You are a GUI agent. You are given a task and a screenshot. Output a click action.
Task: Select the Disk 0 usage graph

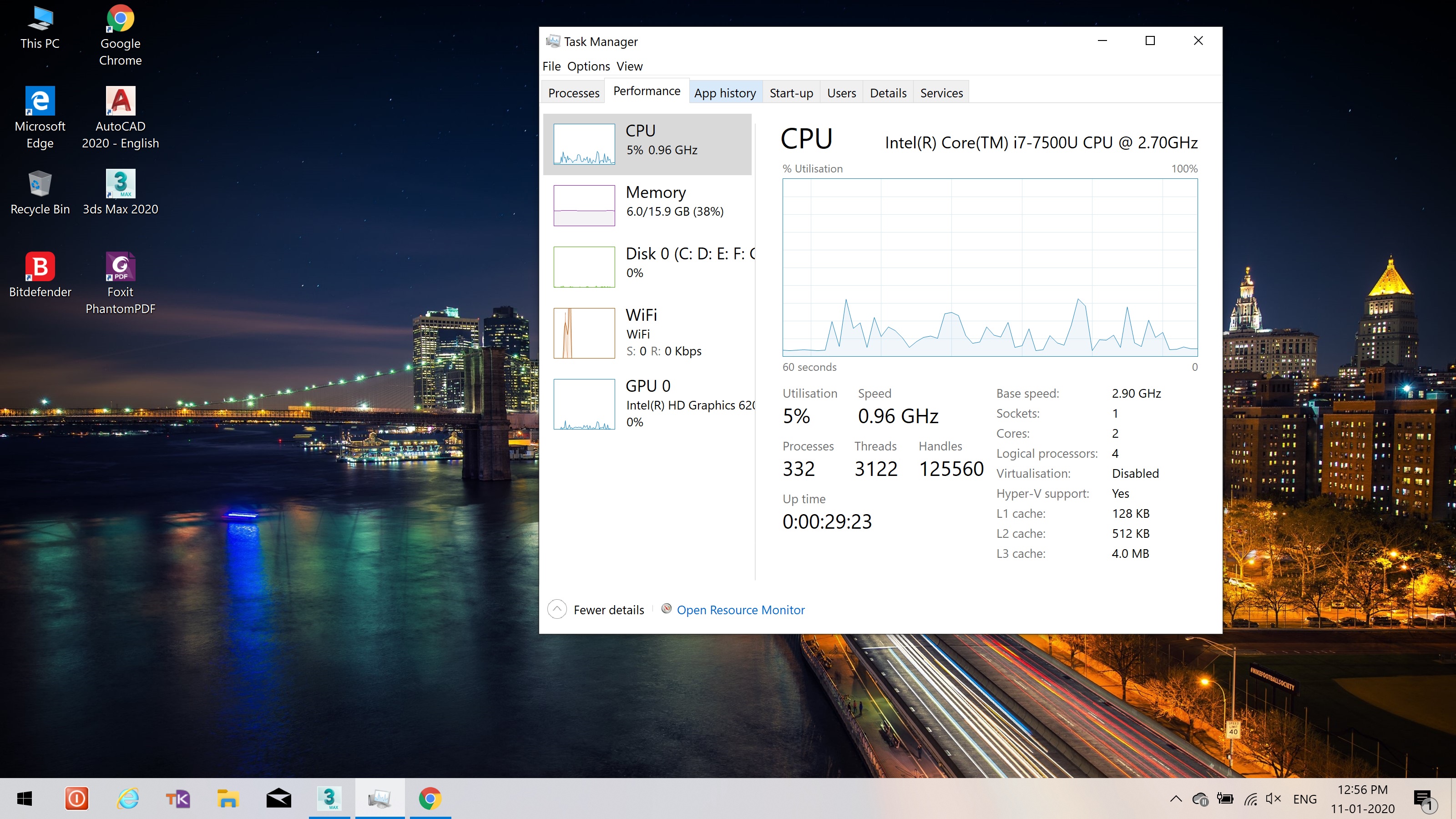pos(584,267)
